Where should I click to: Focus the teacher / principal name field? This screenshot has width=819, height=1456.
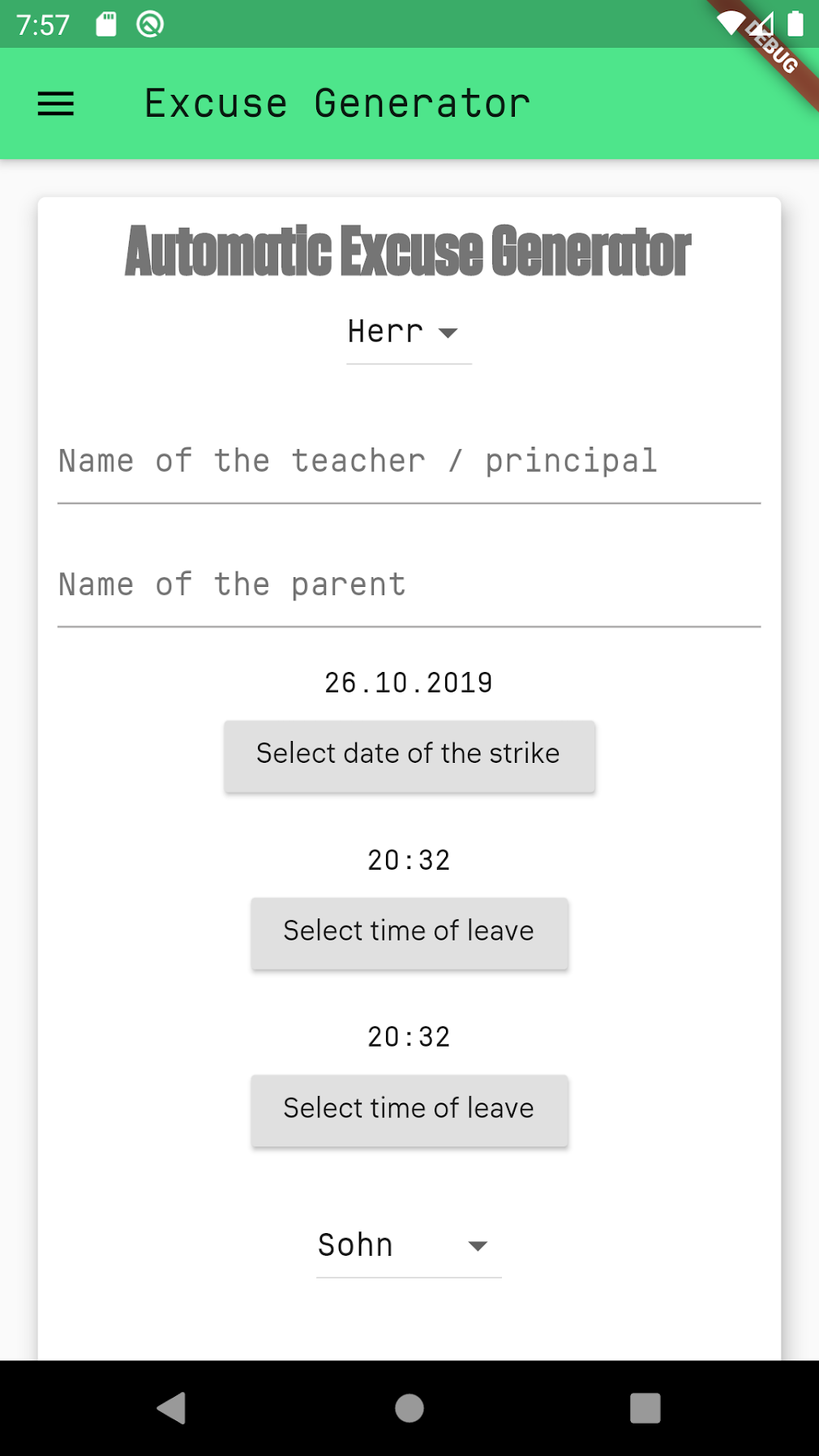coord(409,462)
